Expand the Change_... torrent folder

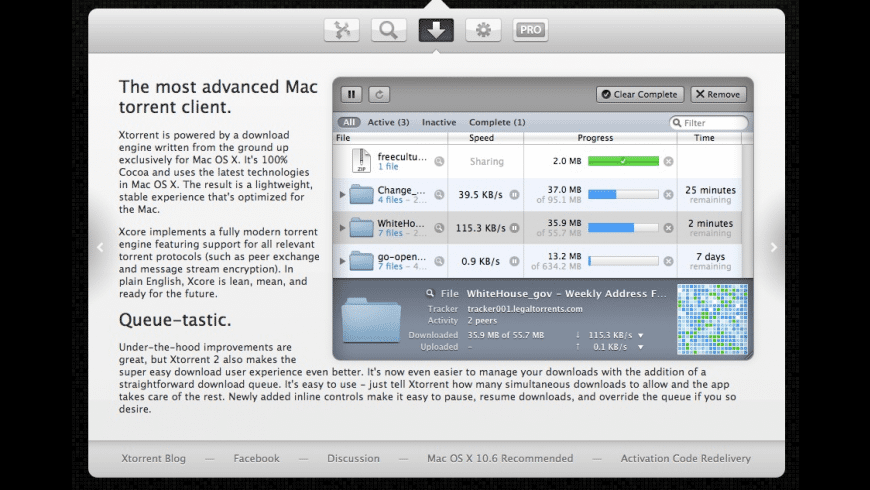(x=342, y=195)
